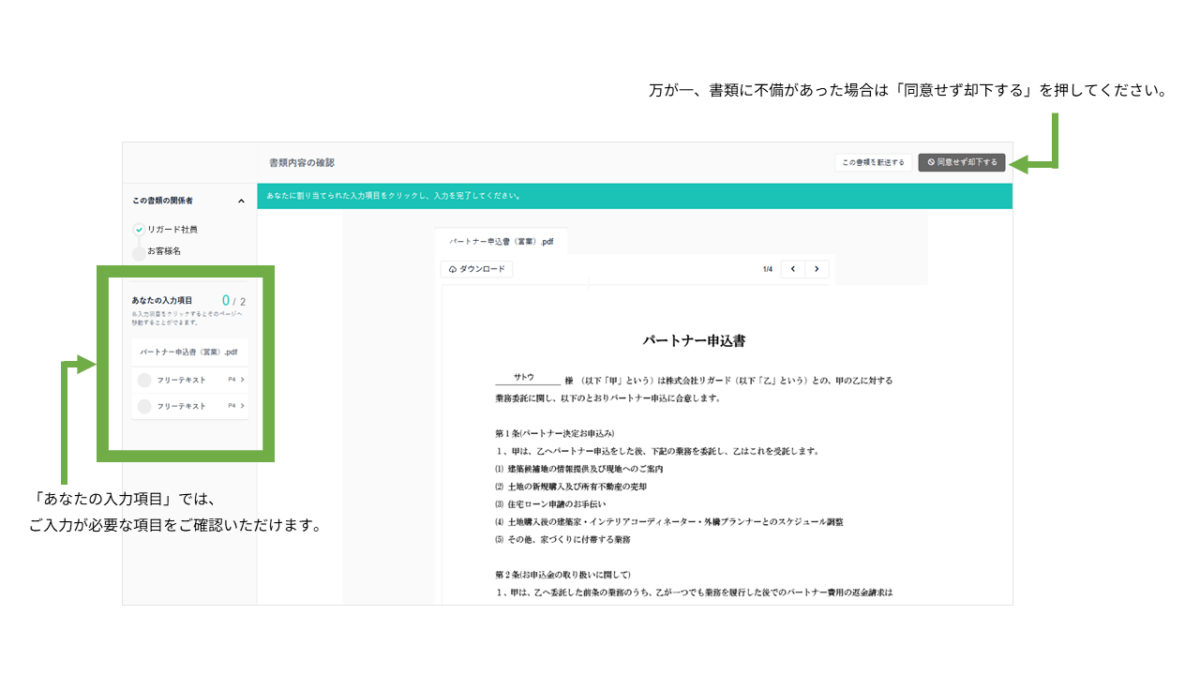
Task: Click the download icon on the ダウンロード button
Action: pos(452,269)
